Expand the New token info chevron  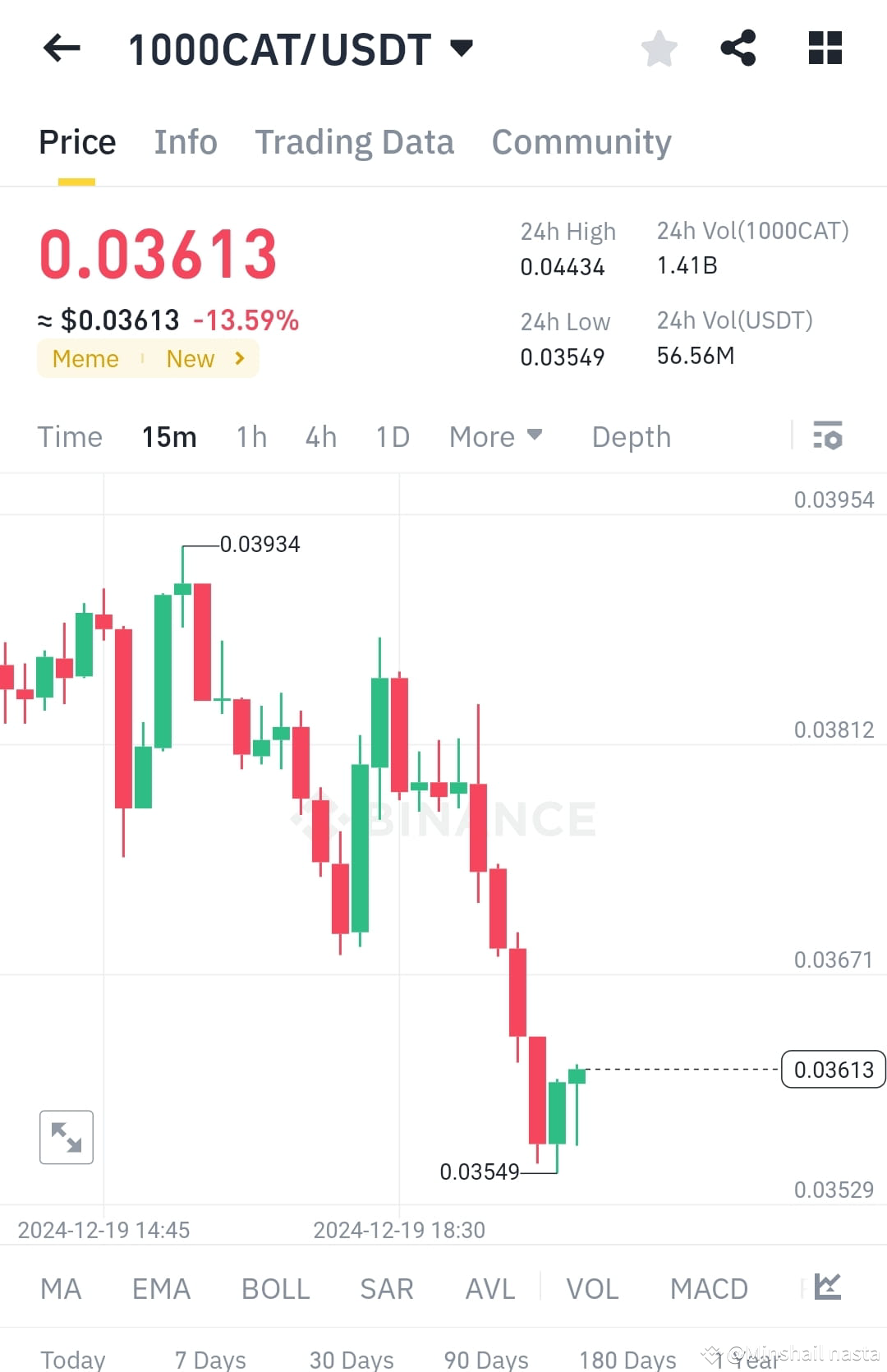238,358
